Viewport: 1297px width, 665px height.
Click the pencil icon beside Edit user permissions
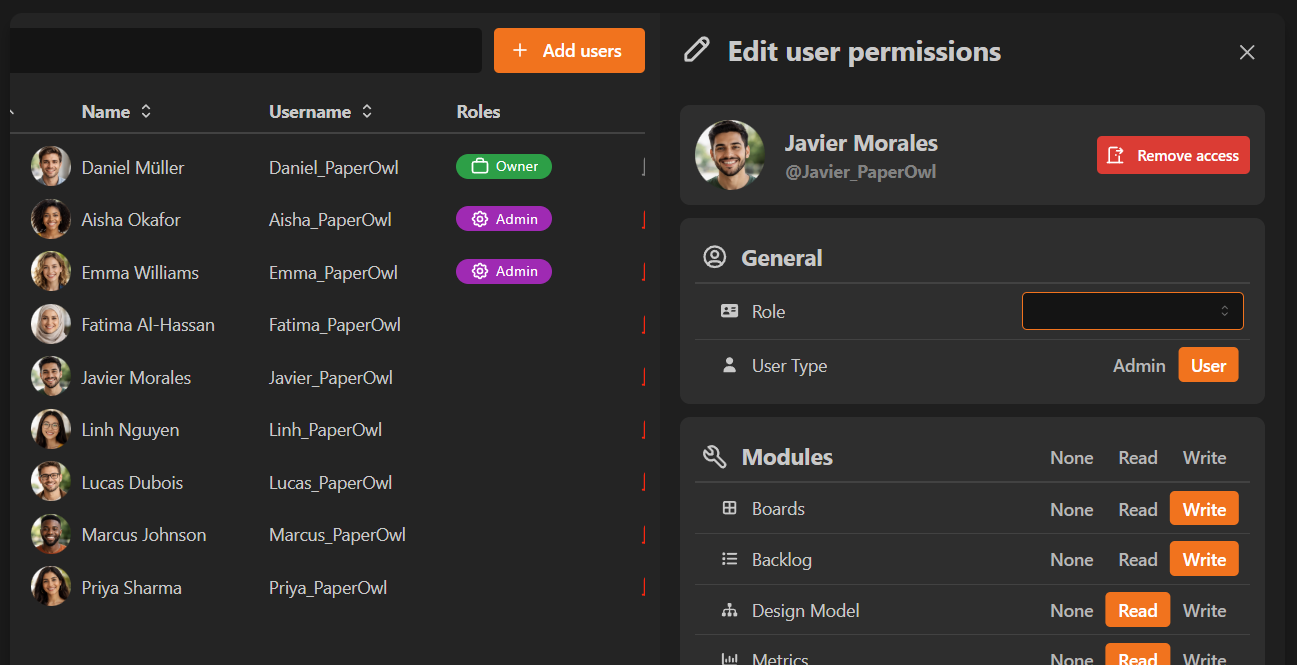(x=697, y=51)
